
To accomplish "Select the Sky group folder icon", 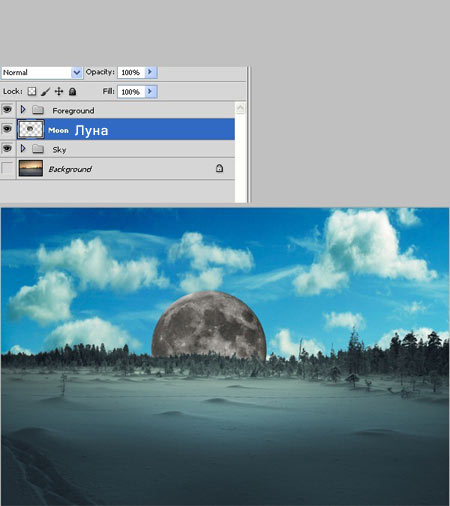I will [x=38, y=149].
